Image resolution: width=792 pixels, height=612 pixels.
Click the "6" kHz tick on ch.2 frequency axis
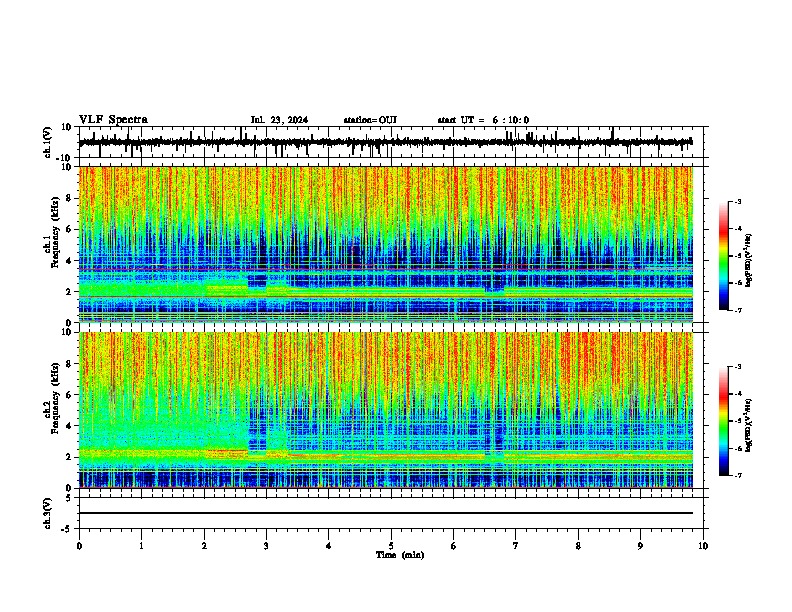[x=70, y=395]
